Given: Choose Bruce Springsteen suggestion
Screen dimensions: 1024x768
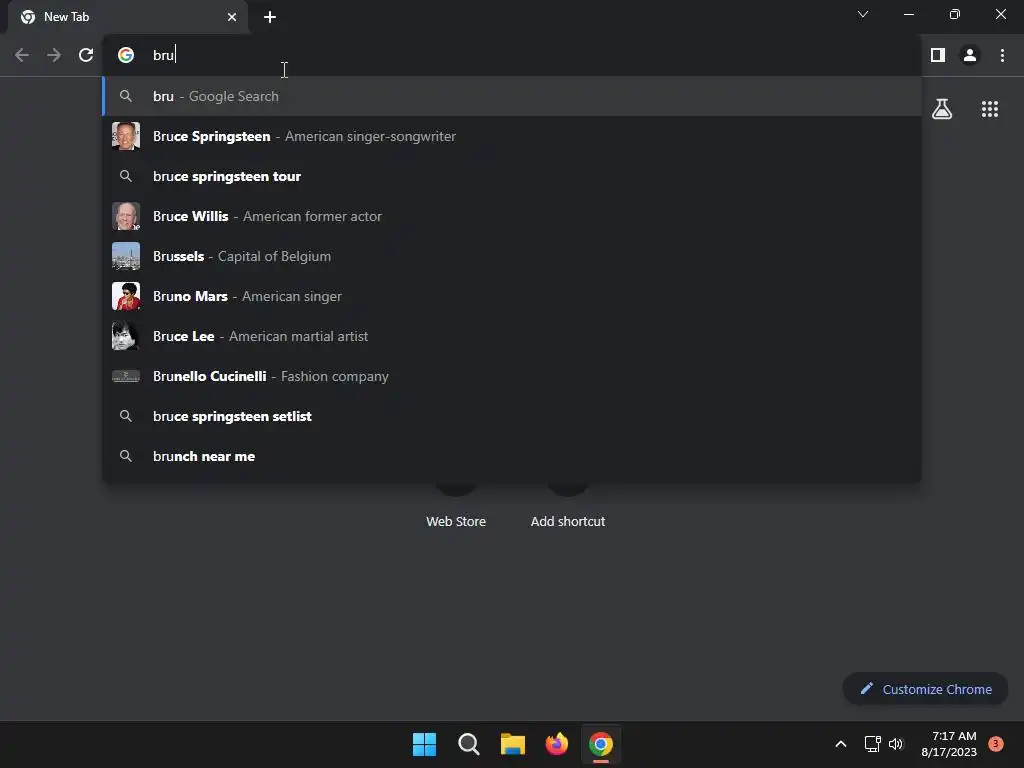Looking at the screenshot, I should [x=512, y=136].
